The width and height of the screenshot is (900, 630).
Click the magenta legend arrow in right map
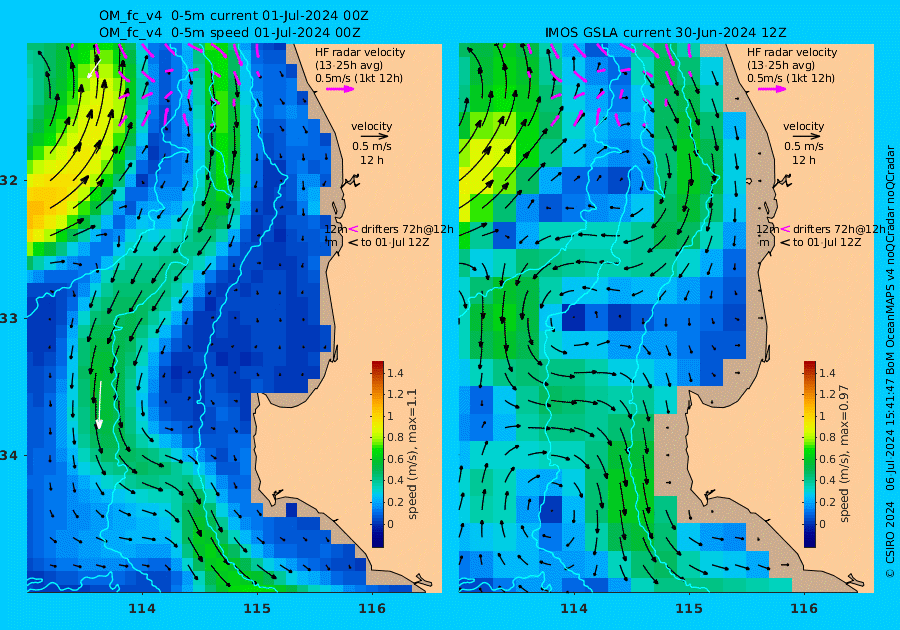click(772, 89)
